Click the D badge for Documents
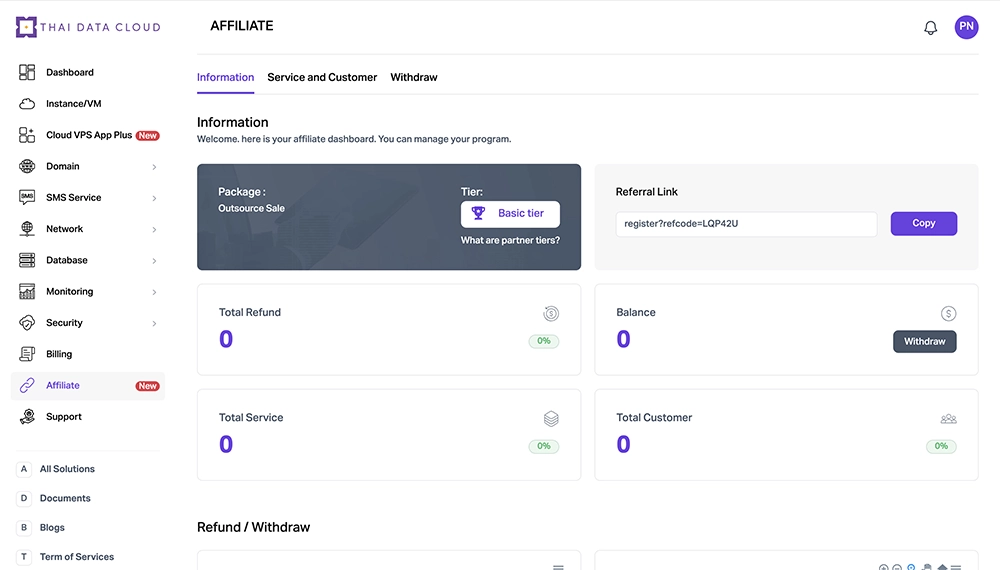 [x=24, y=498]
